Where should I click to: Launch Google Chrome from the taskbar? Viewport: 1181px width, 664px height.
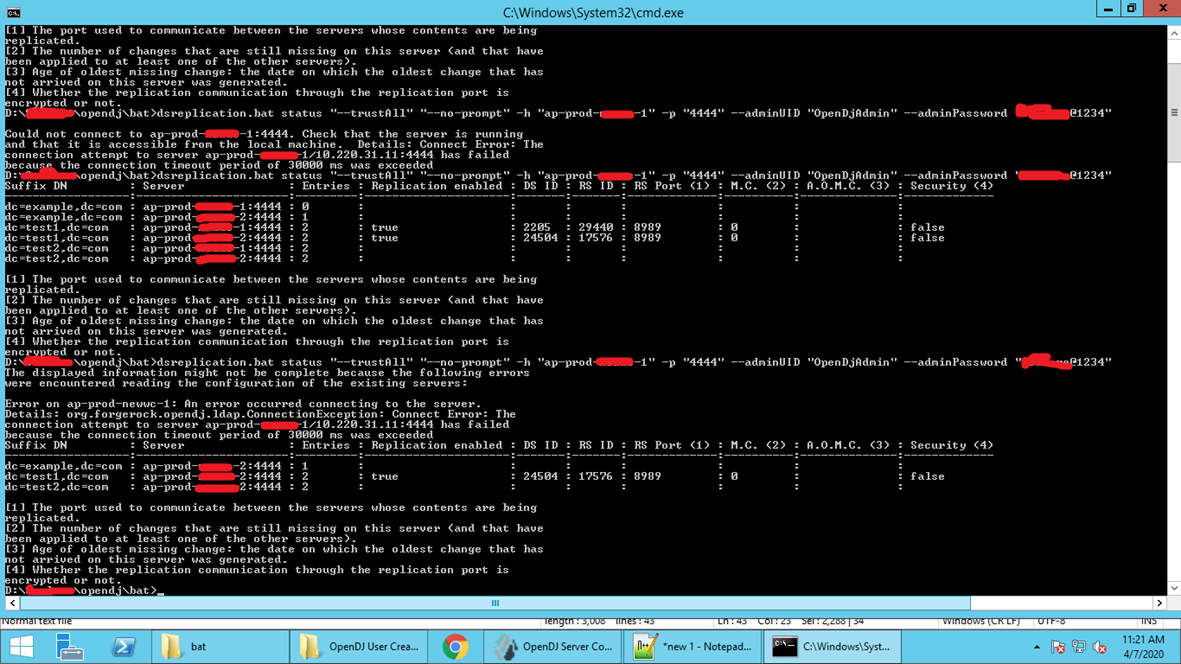click(456, 647)
